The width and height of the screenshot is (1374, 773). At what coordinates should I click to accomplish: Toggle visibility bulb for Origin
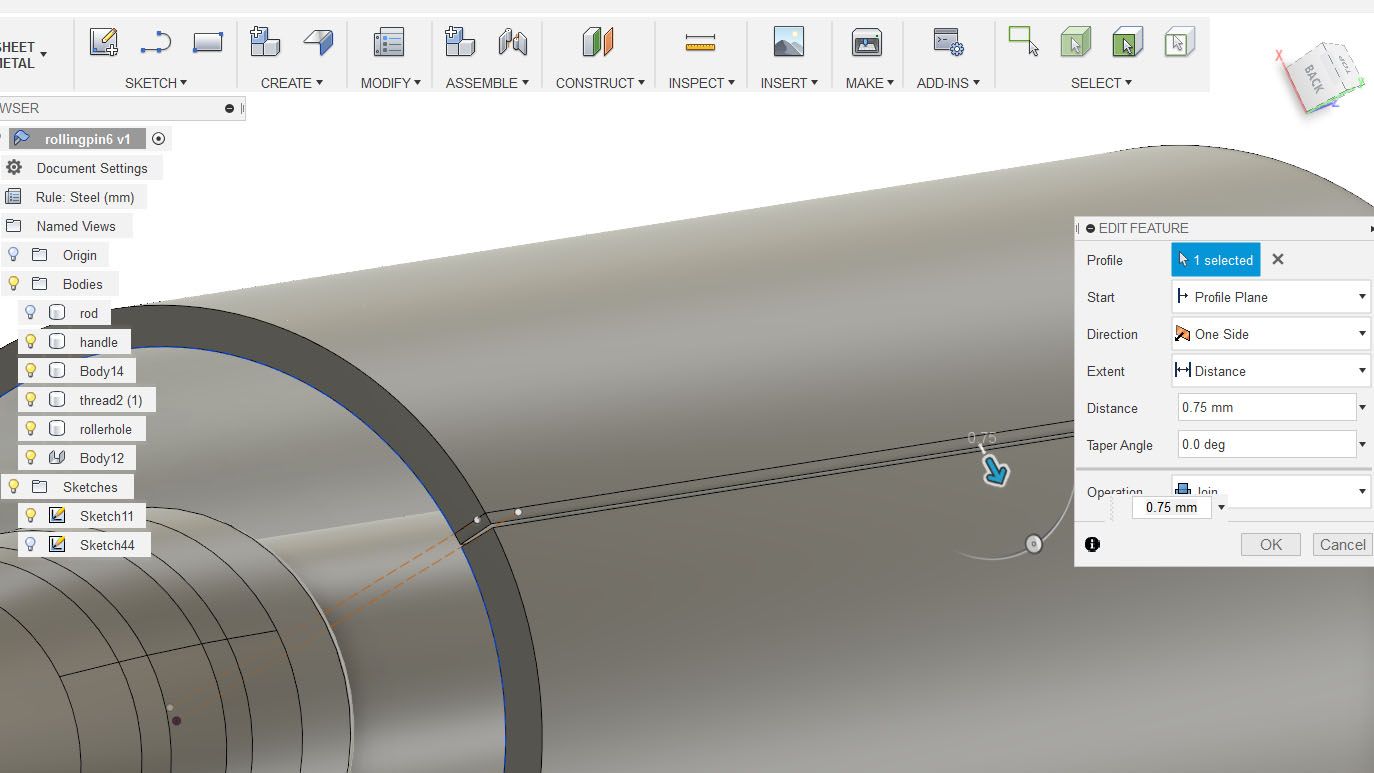(x=14, y=255)
